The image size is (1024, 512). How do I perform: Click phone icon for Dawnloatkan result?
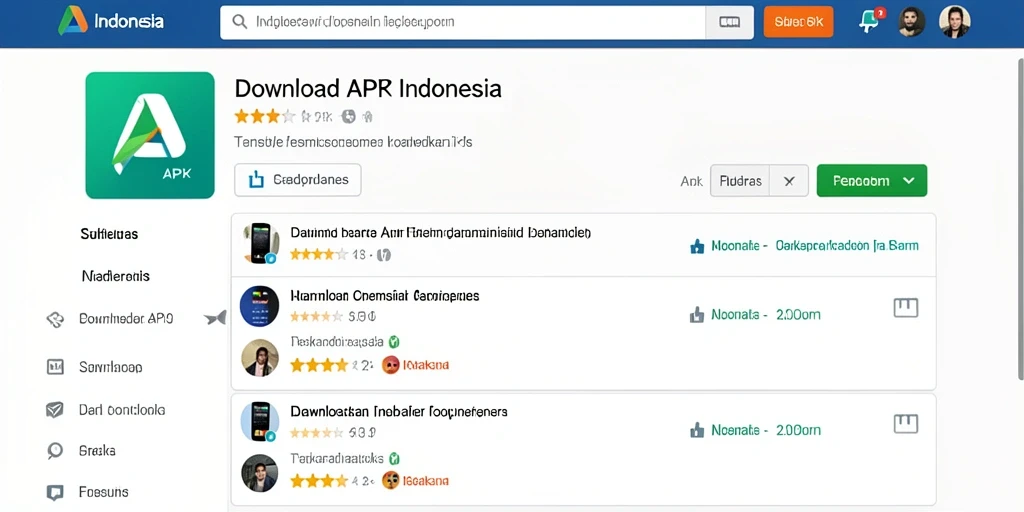click(x=260, y=422)
